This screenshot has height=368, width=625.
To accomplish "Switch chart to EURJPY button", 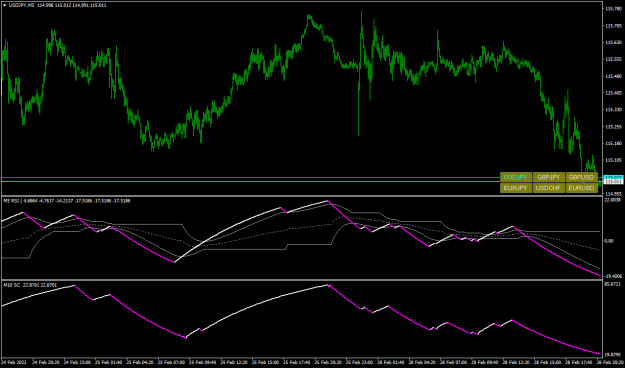I will click(x=516, y=188).
